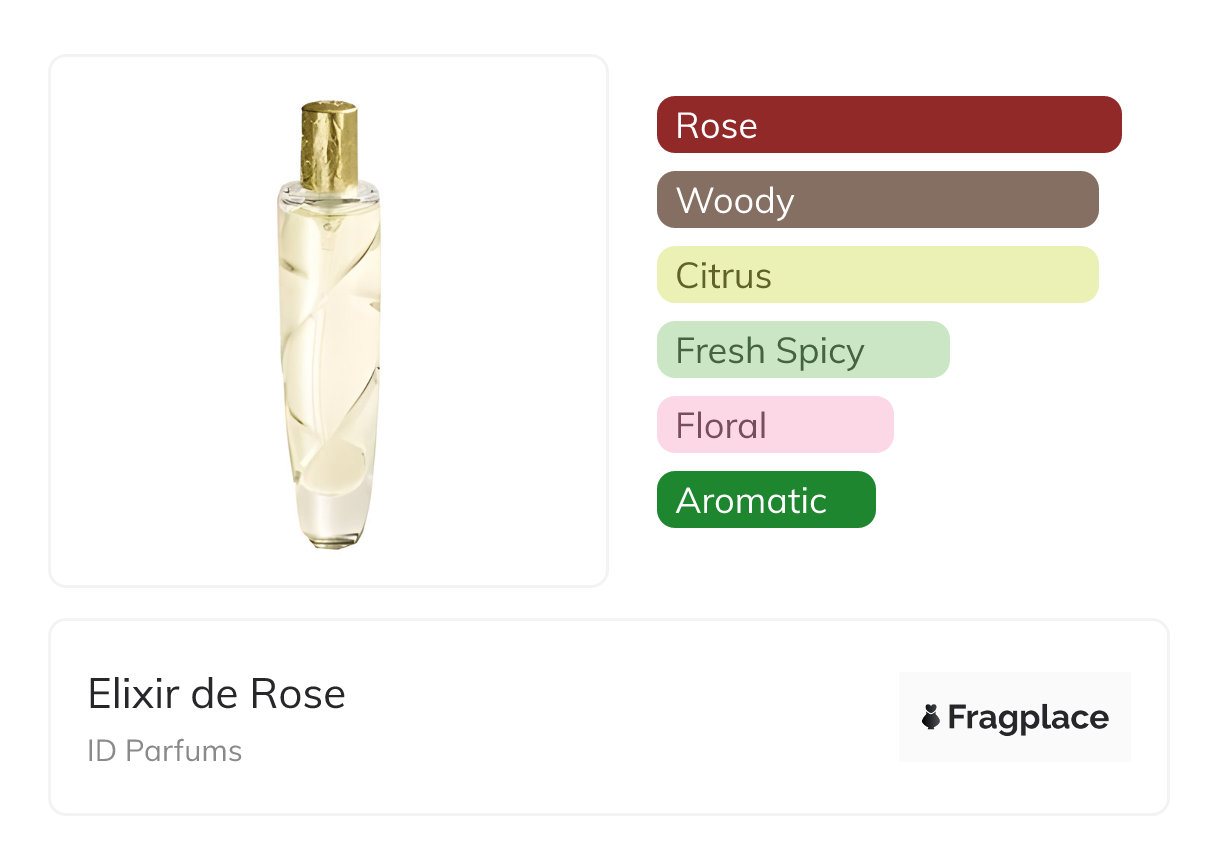Click the gold cap of the perfume bottle

tap(329, 145)
